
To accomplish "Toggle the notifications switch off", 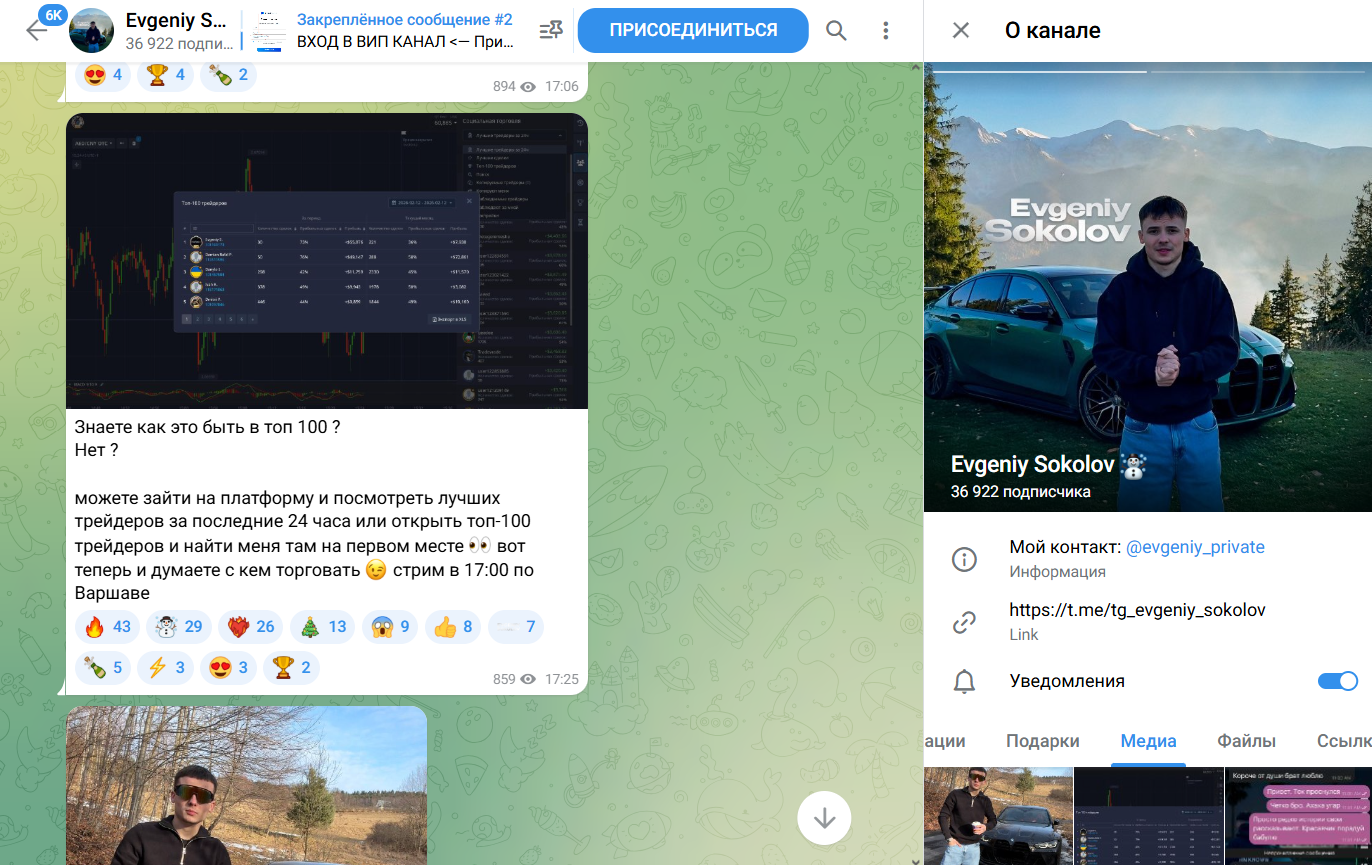I will [1337, 681].
